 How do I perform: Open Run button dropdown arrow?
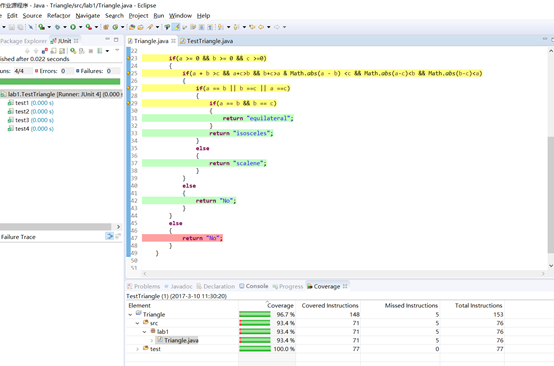[81, 27]
